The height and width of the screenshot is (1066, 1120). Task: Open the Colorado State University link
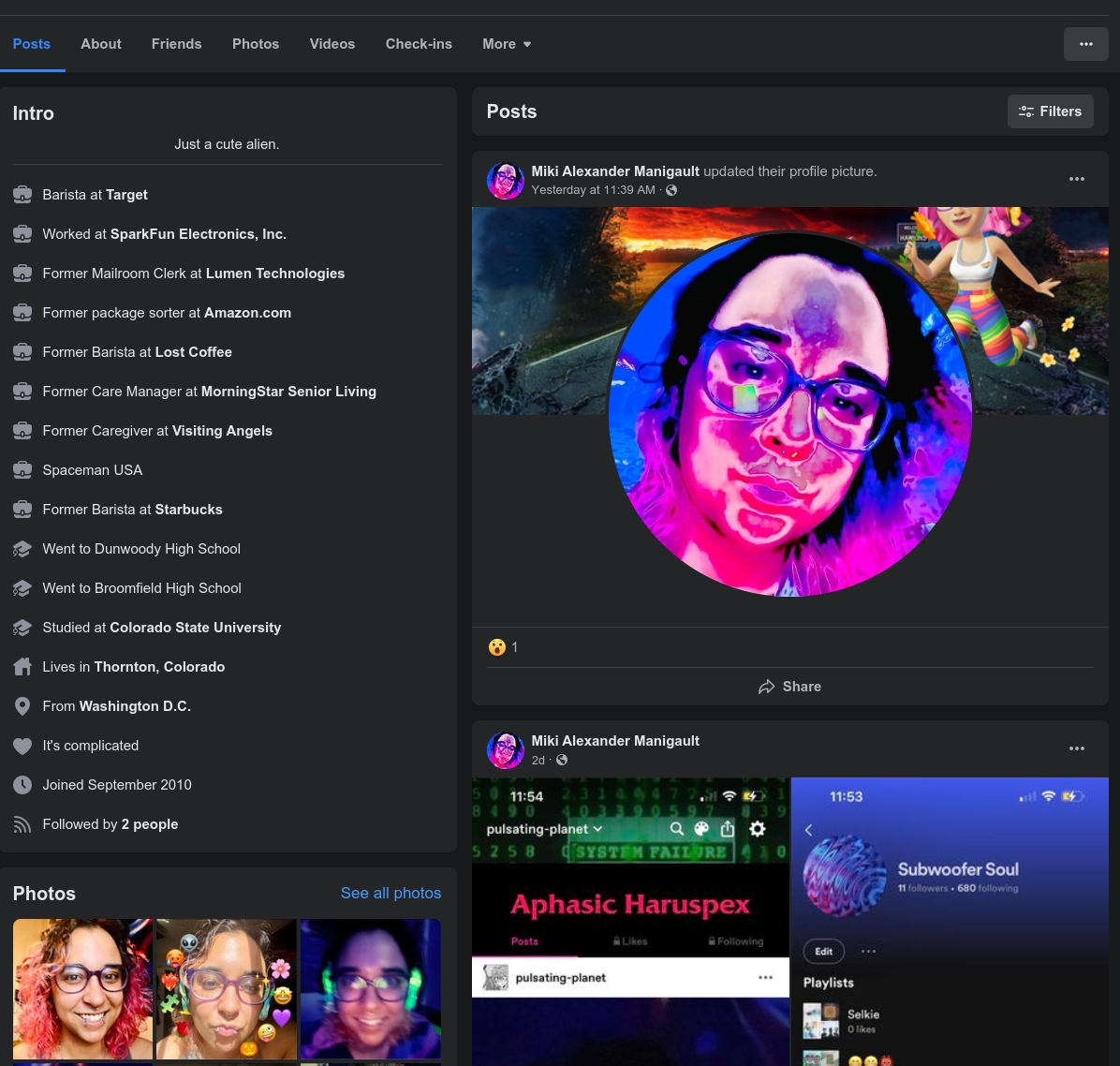point(195,628)
